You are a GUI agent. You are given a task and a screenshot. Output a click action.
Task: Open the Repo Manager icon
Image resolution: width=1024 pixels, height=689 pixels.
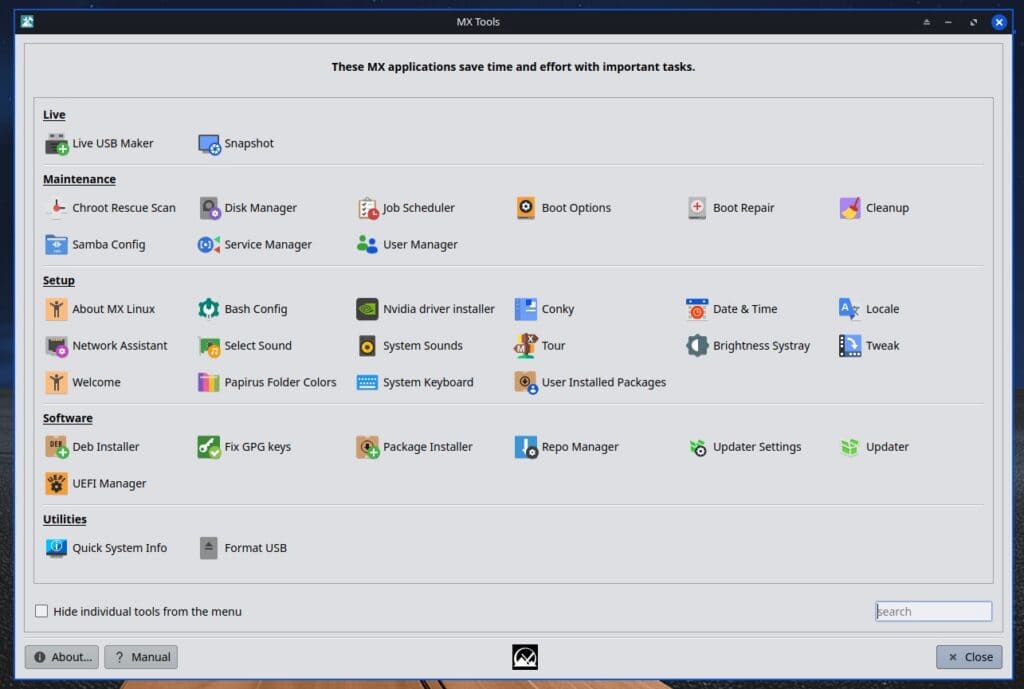(526, 447)
